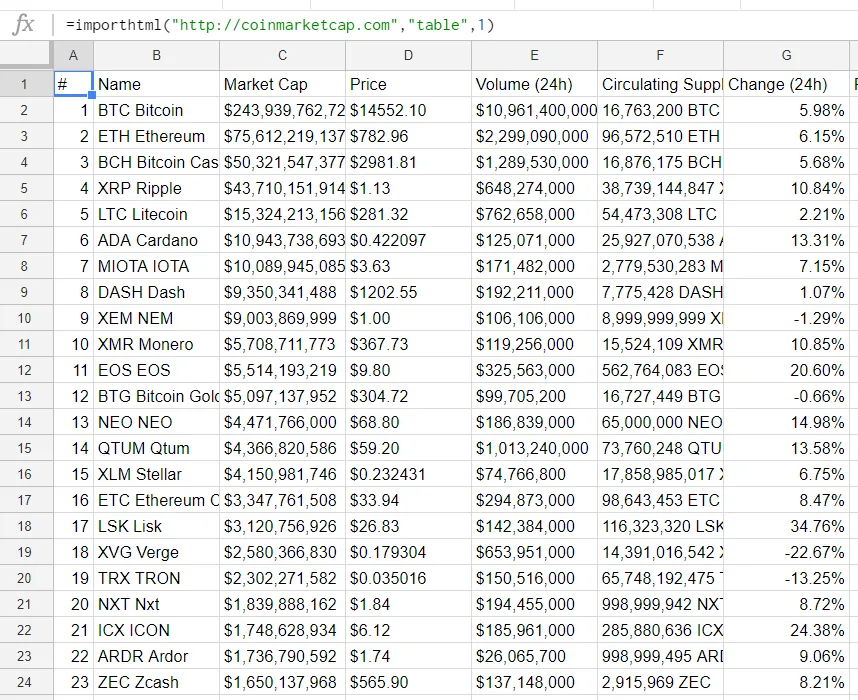Click the 'XMR Monero' cell
The image size is (858, 700).
(x=156, y=344)
